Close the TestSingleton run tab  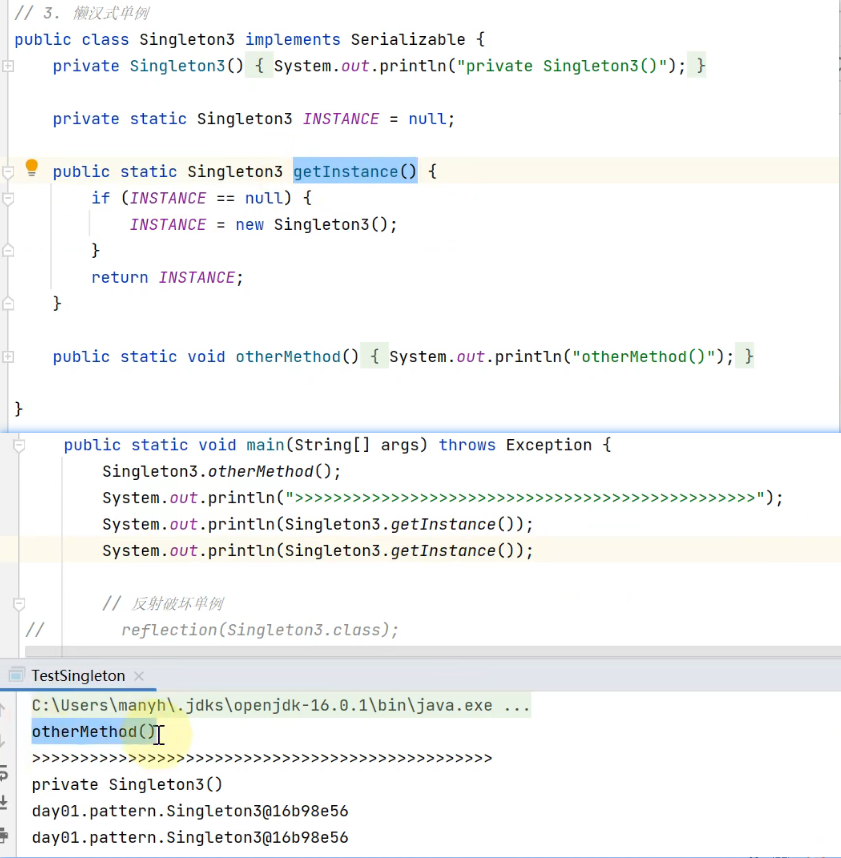pyautogui.click(x=139, y=676)
